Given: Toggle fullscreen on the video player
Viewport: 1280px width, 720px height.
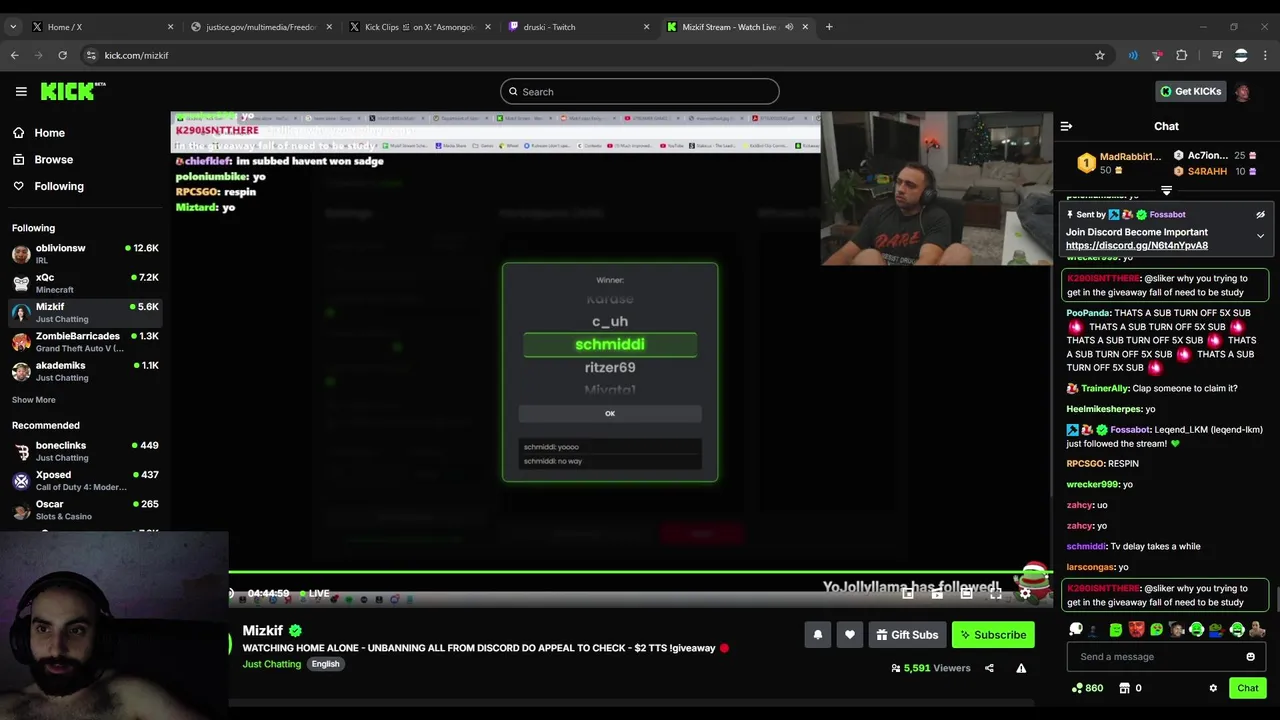Looking at the screenshot, I should [x=995, y=594].
